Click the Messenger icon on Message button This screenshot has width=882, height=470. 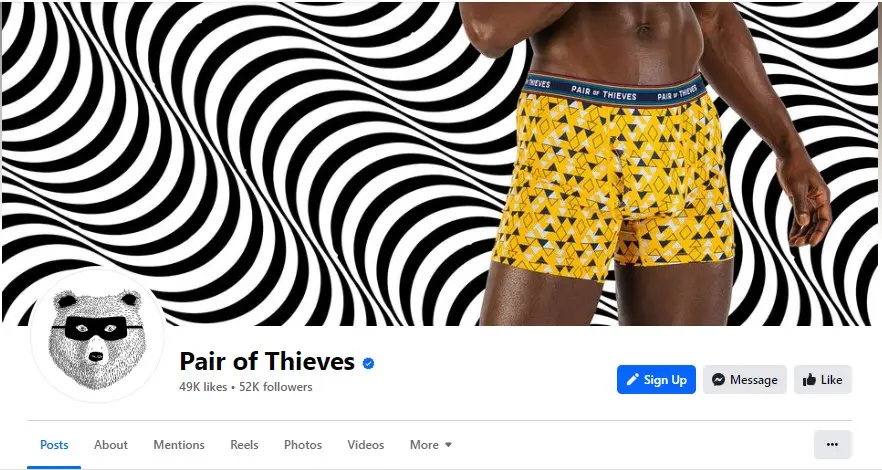pos(718,380)
